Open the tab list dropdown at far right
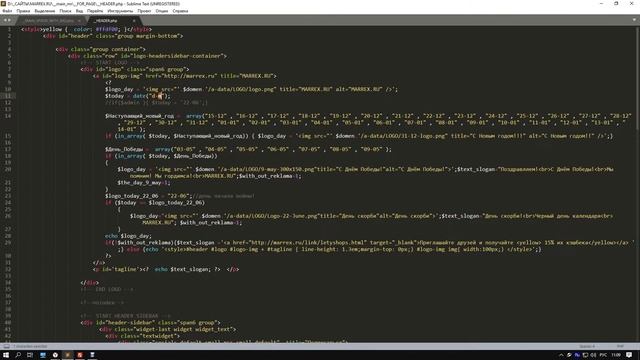Viewport: 640px width, 360px height. point(634,20)
